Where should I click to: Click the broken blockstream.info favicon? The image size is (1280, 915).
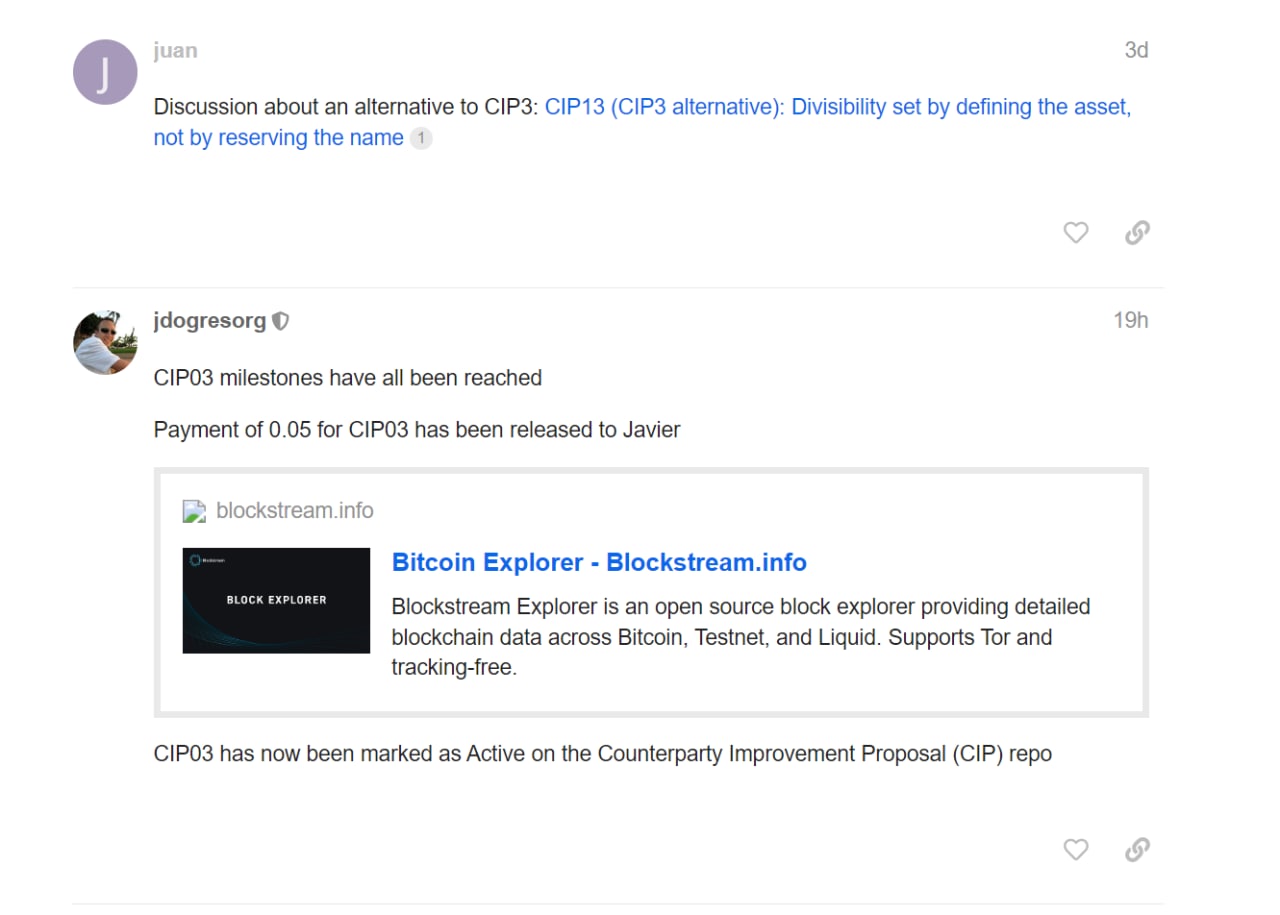click(194, 511)
